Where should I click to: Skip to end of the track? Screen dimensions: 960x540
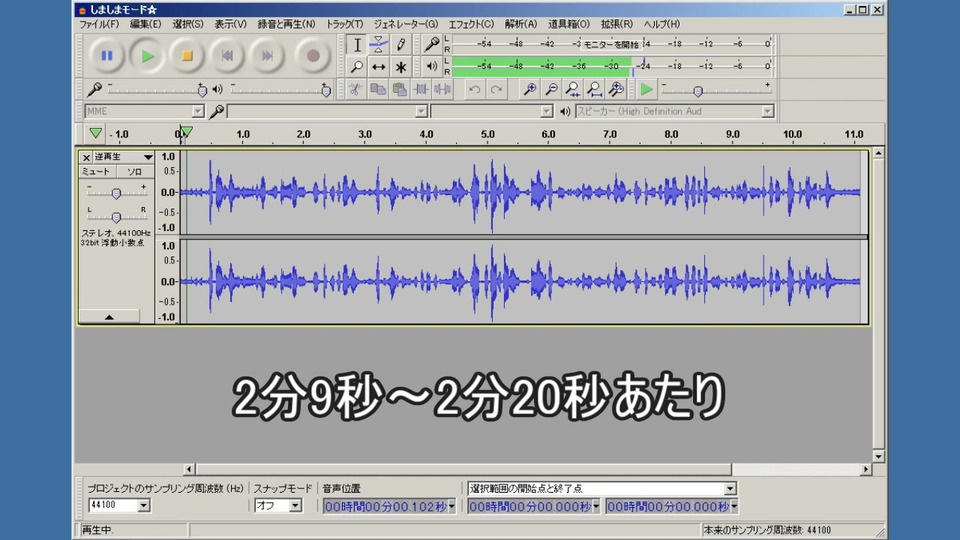tap(268, 56)
